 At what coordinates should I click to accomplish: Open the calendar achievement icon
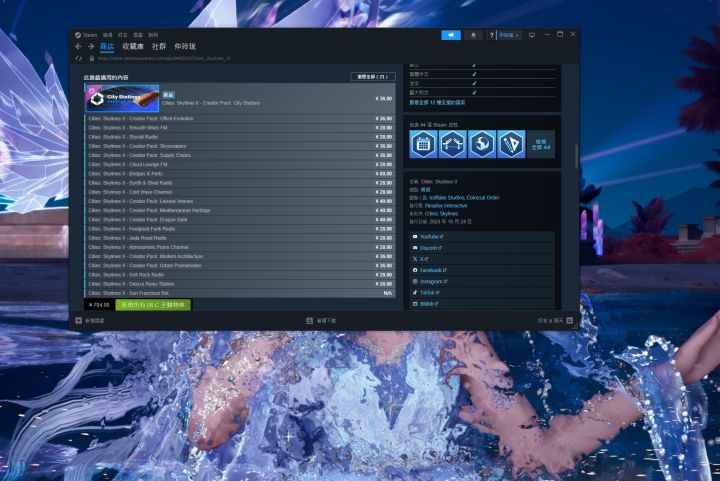click(x=423, y=144)
